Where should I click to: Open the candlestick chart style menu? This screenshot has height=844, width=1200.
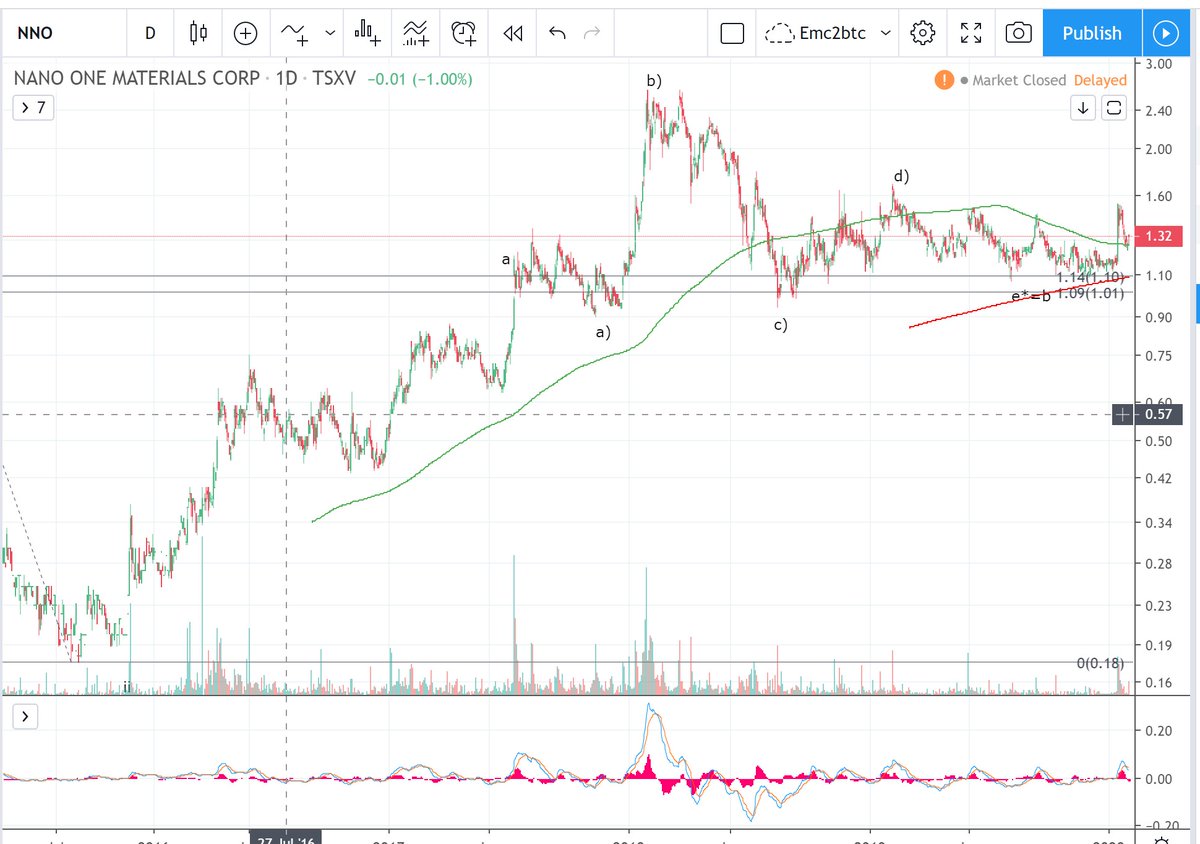[198, 33]
